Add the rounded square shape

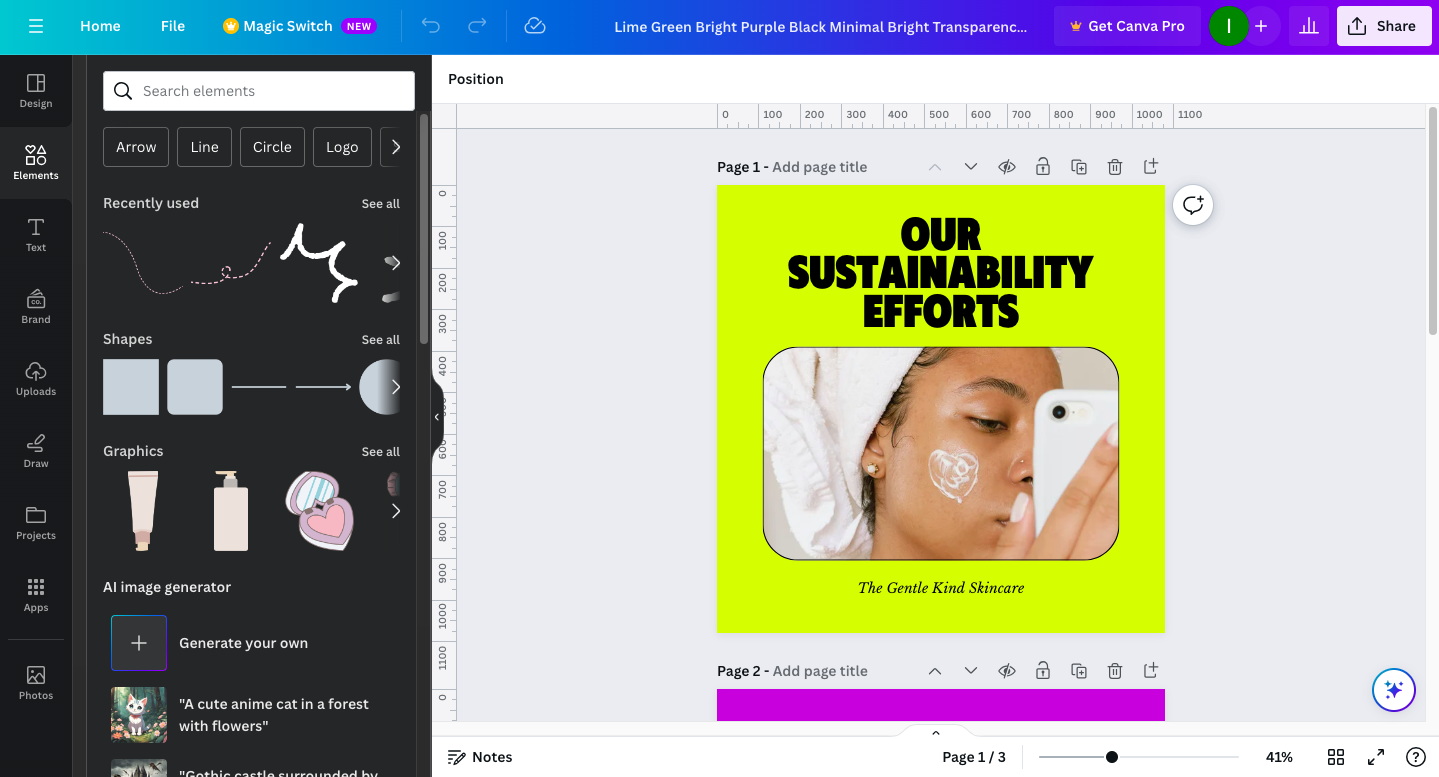[x=195, y=387]
